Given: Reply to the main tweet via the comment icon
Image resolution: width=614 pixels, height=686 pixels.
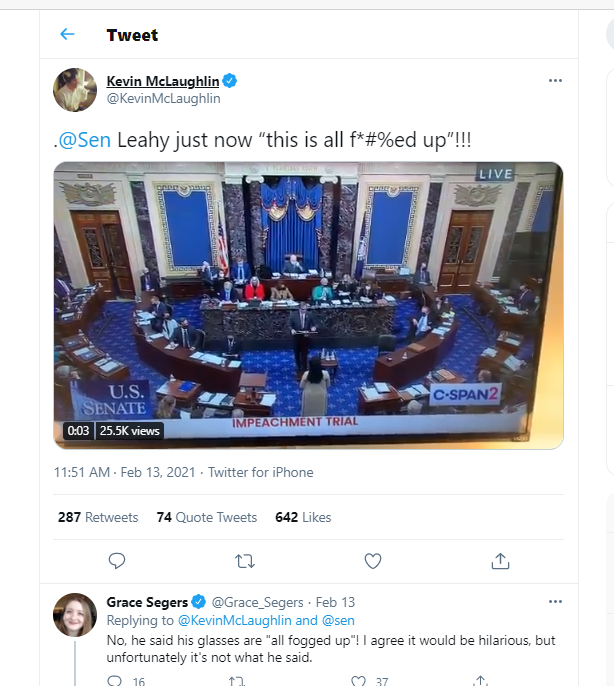Looking at the screenshot, I should (x=116, y=561).
